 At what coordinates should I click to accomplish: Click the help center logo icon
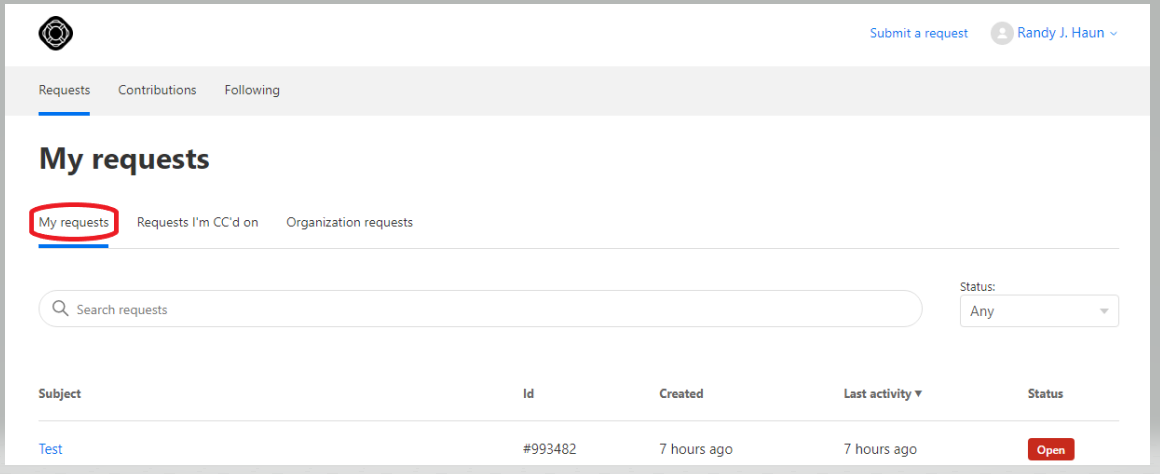(x=55, y=33)
